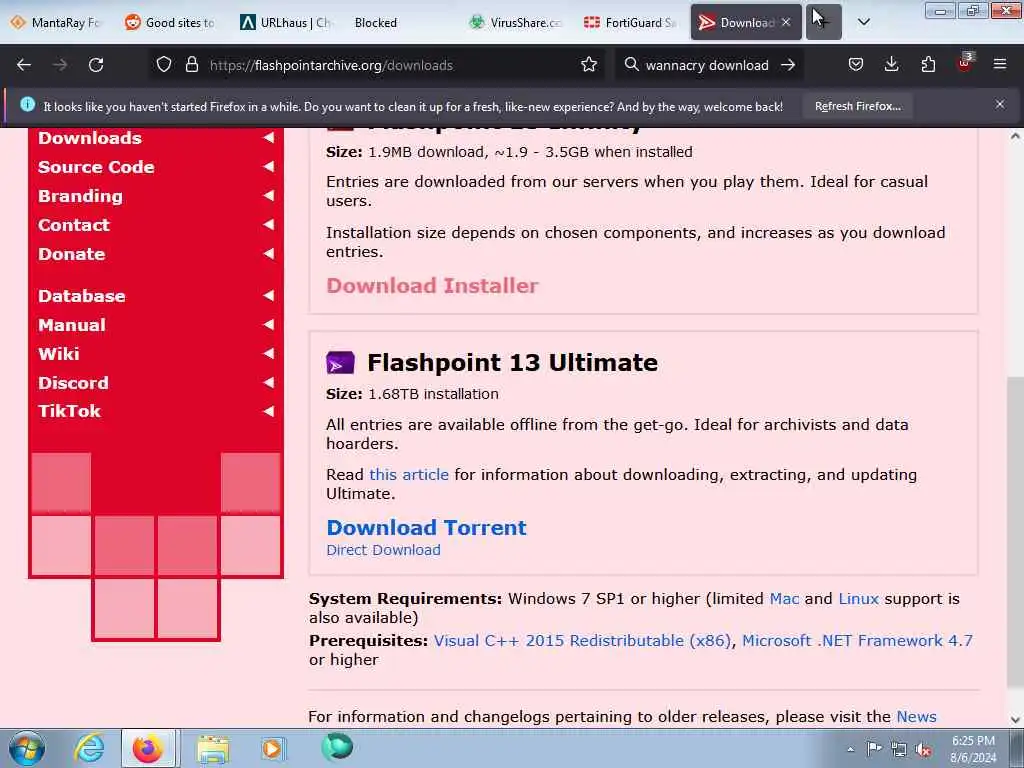This screenshot has width=1024, height=768.
Task: Click the Refresh Firefox button
Action: 857,106
